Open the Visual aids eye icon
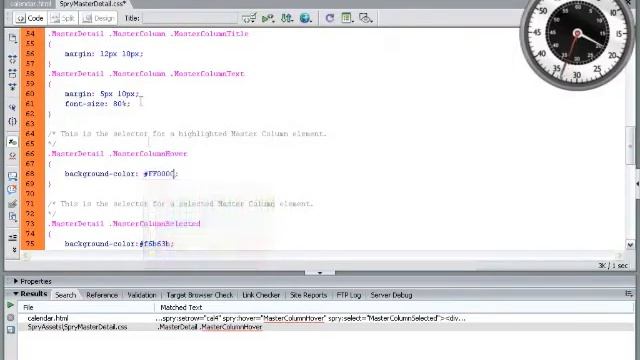640x360 pixels. [365, 18]
